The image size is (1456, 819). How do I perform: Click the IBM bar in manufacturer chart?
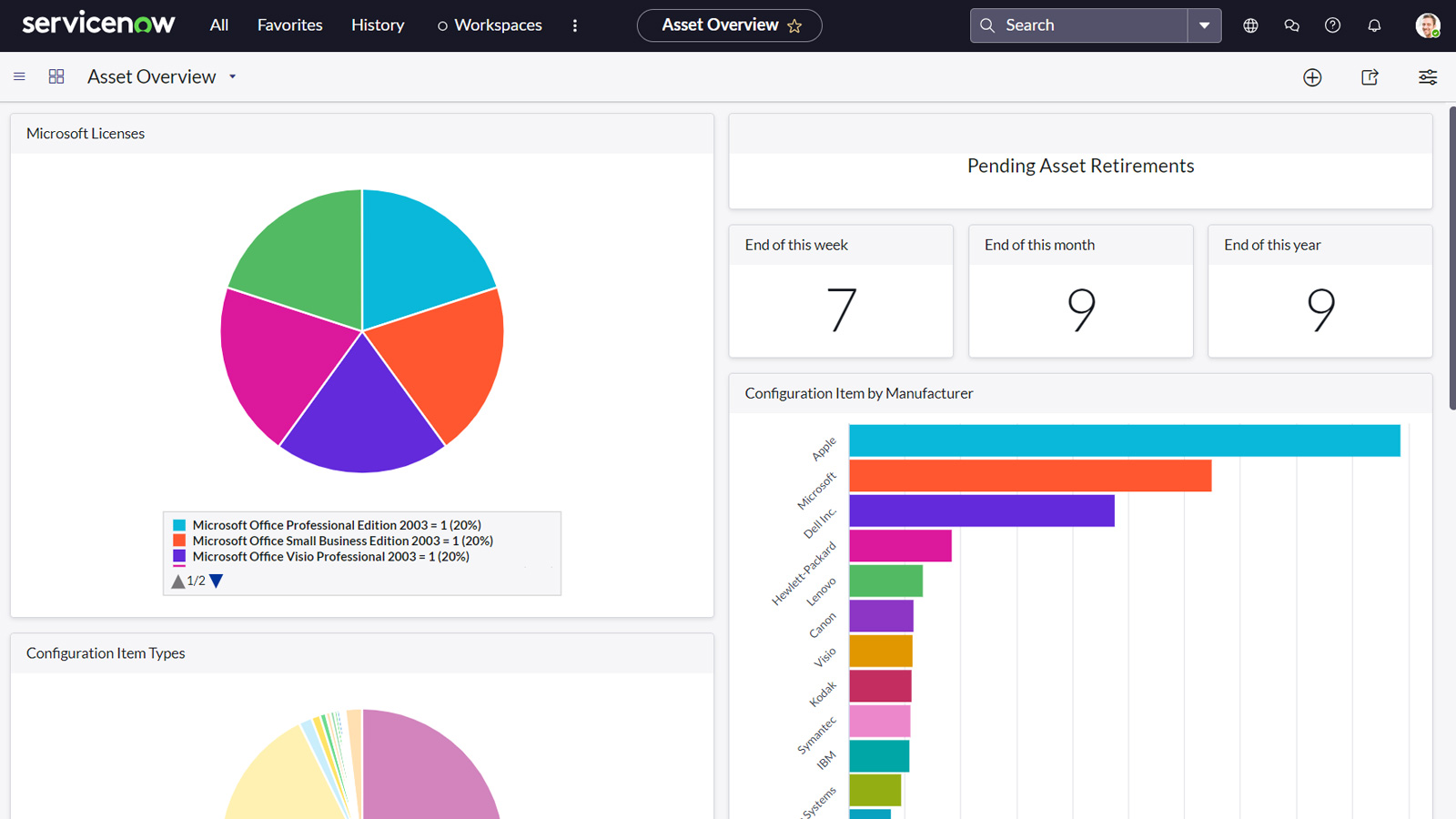click(879, 756)
